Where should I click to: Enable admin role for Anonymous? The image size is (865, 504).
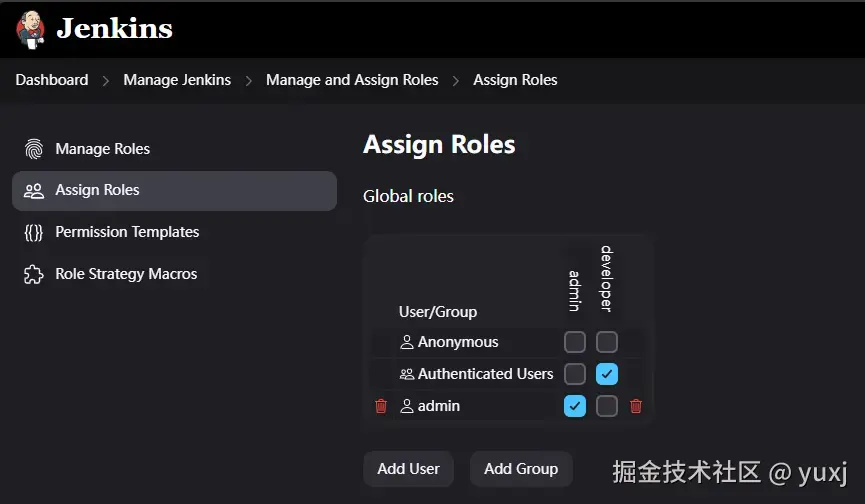pos(575,342)
